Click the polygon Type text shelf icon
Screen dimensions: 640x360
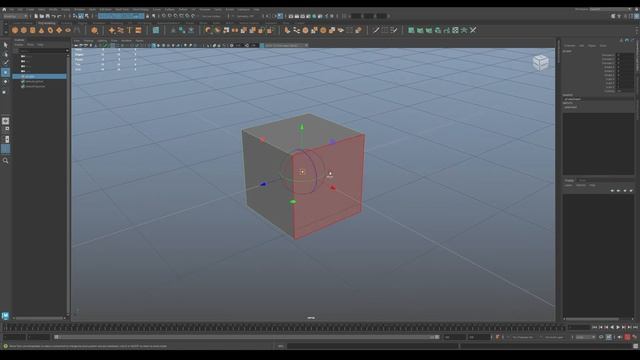[x=129, y=30]
